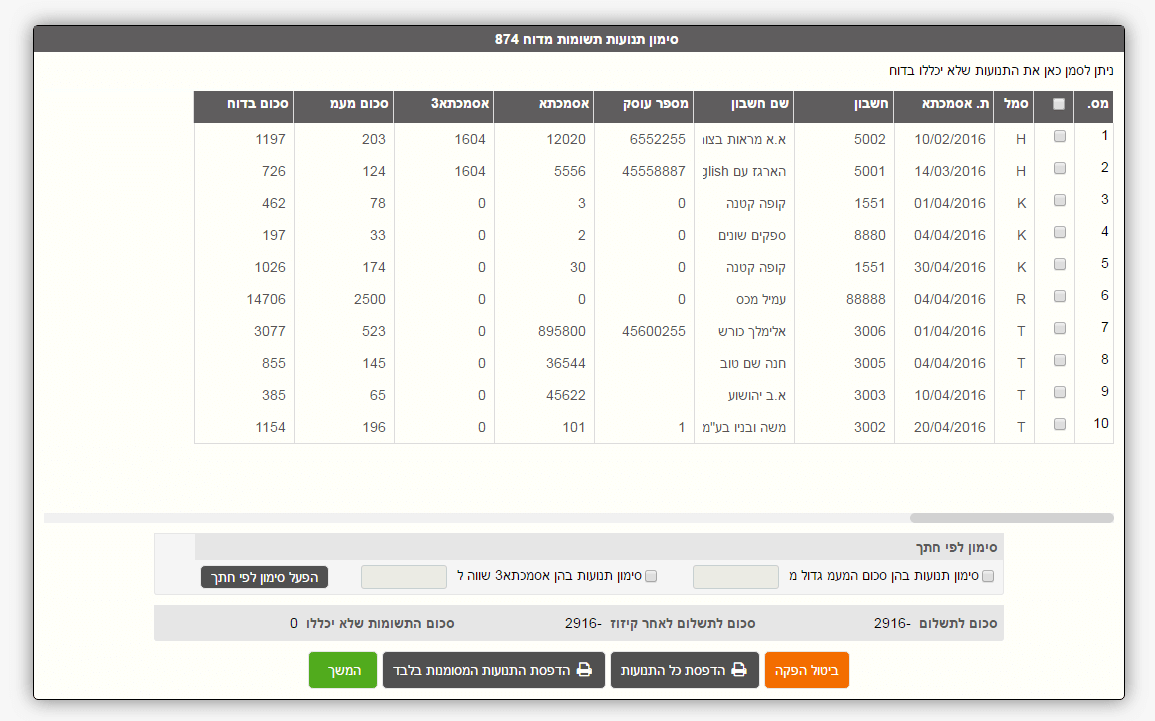The height and width of the screenshot is (721, 1155).
Task: Toggle the select-all checkbox in table header
Action: pyautogui.click(x=1059, y=104)
